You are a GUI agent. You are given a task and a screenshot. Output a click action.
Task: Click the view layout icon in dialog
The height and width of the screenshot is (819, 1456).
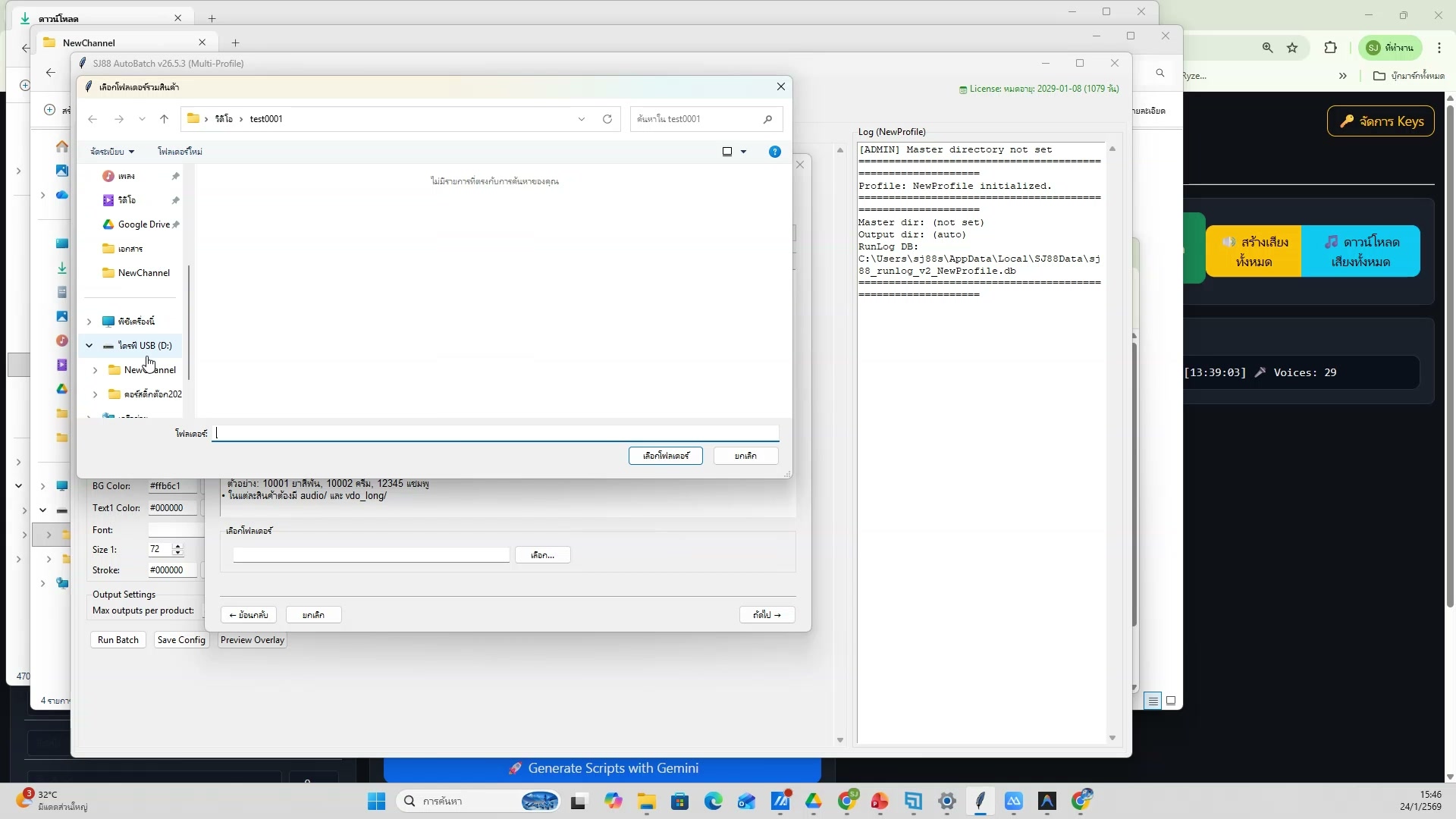[x=727, y=152]
